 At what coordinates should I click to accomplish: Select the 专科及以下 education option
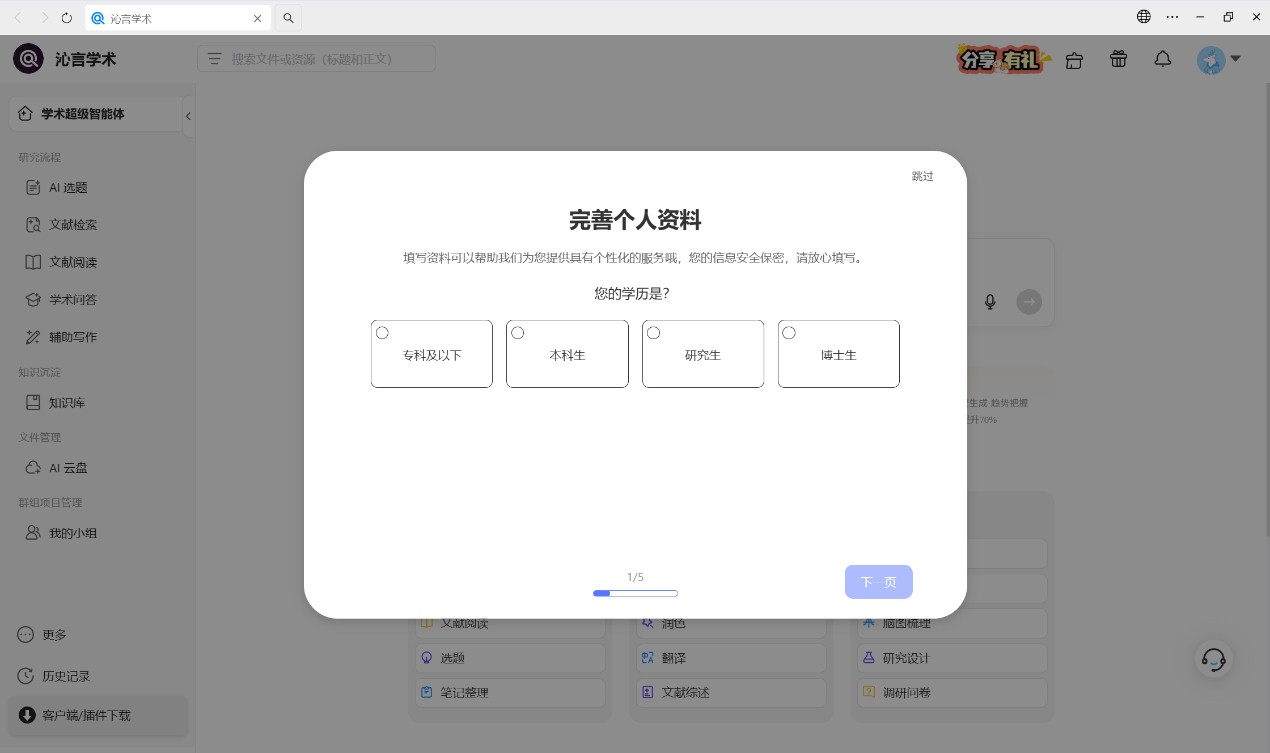point(431,354)
